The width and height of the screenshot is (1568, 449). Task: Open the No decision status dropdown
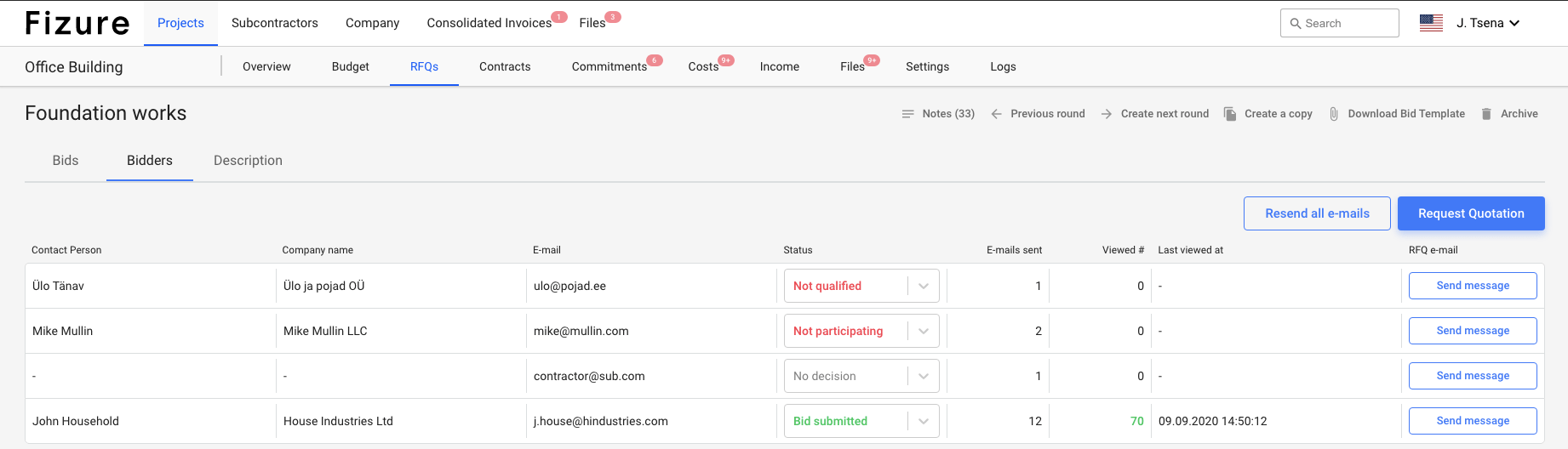[x=861, y=376]
